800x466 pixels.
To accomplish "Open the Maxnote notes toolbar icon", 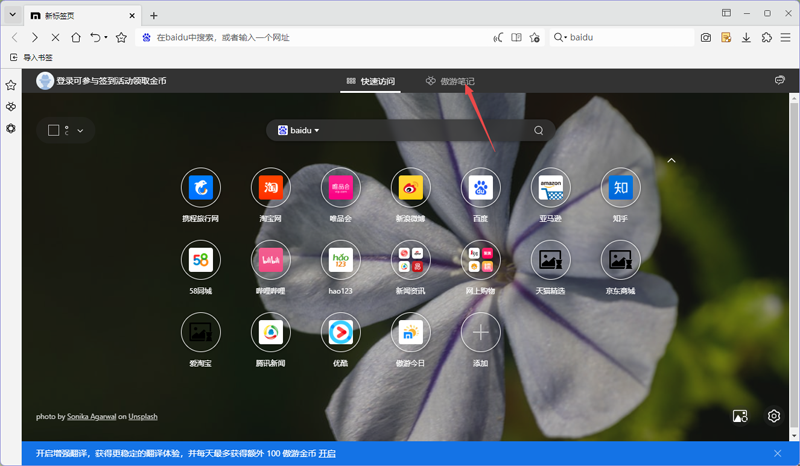I will (726, 37).
